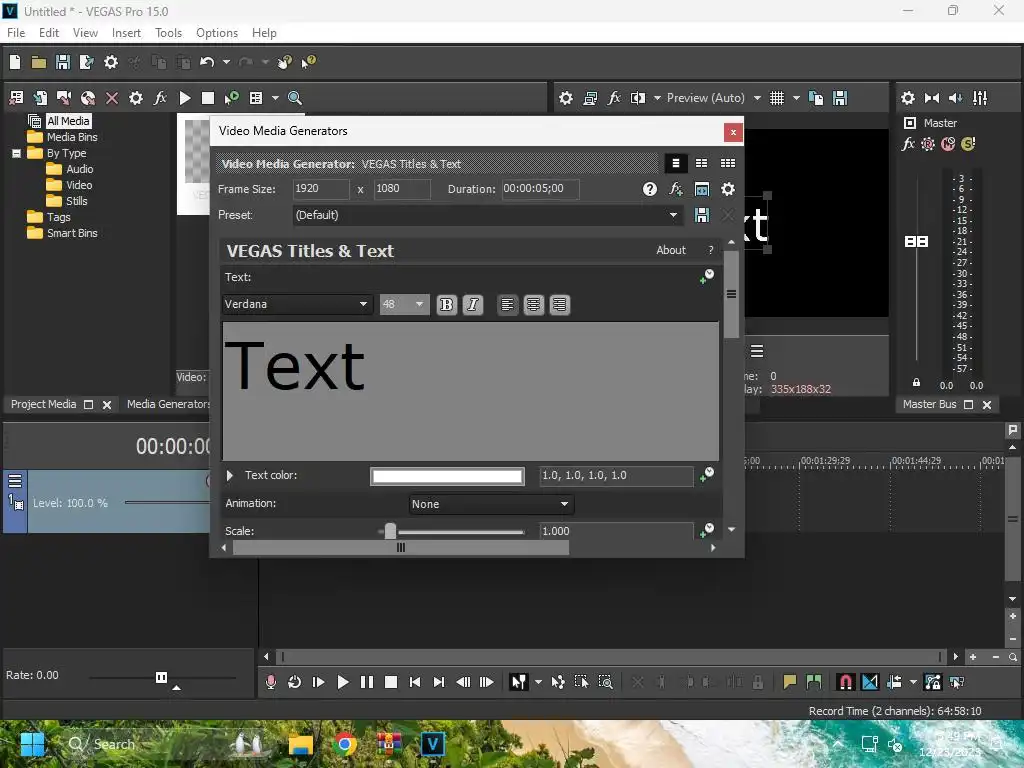Switch to the Media Generators tab
The width and height of the screenshot is (1024, 768).
(167, 404)
